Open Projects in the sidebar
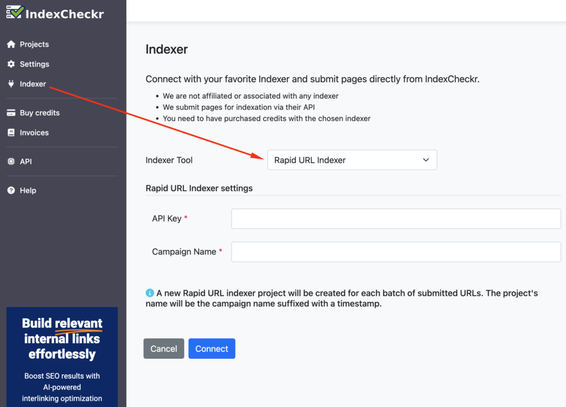The image size is (566, 407). (34, 44)
